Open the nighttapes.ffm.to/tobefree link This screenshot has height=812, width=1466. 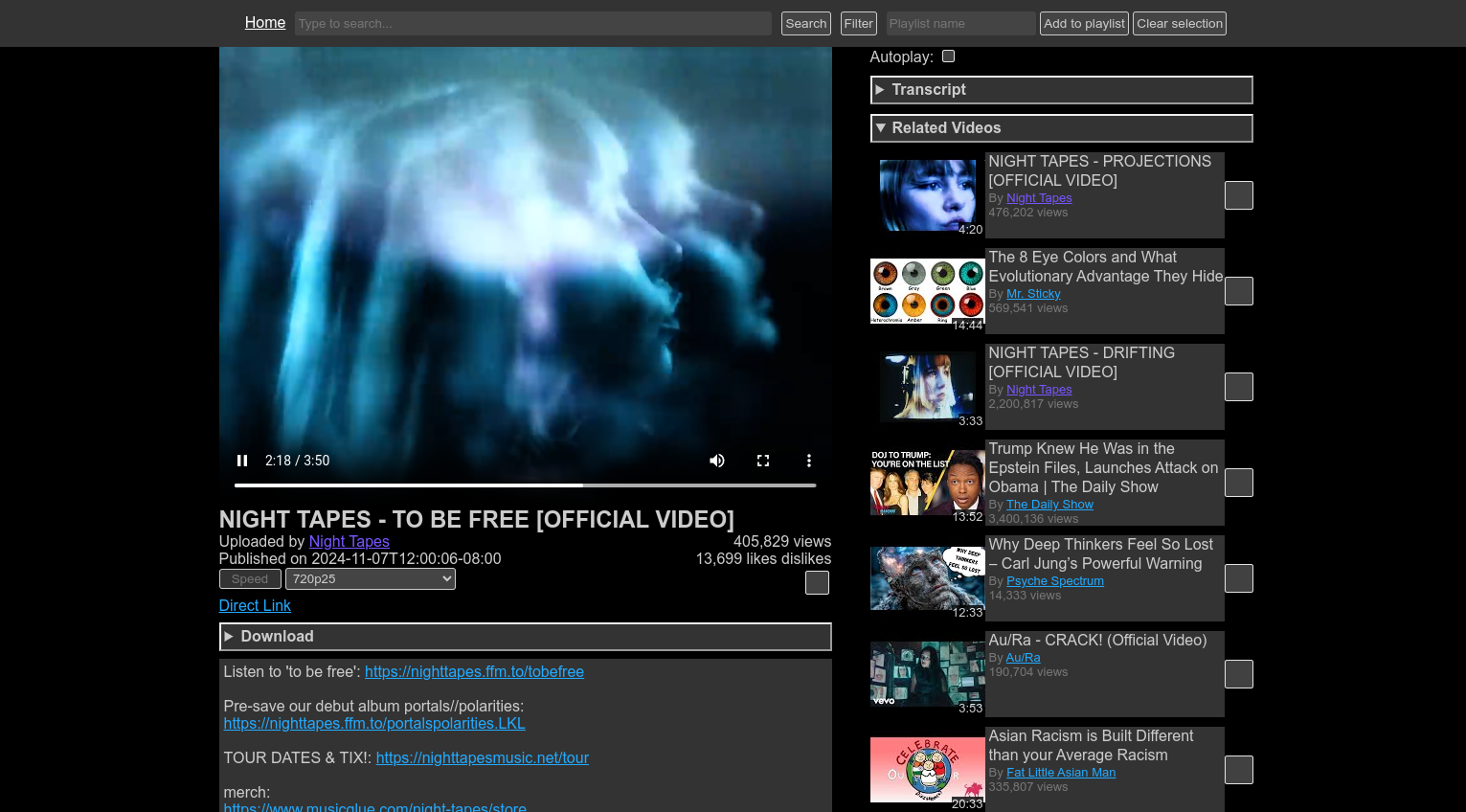click(474, 672)
